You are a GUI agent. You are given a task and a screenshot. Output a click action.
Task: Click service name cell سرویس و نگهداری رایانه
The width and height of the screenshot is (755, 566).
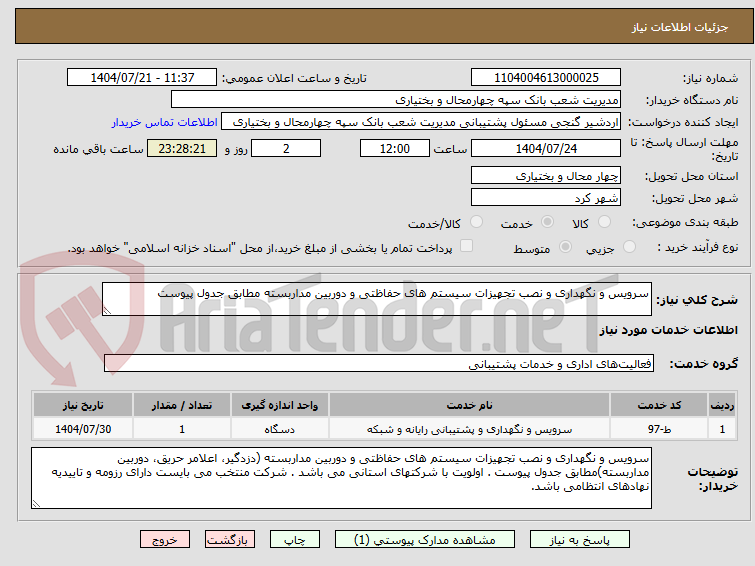[x=469, y=429]
